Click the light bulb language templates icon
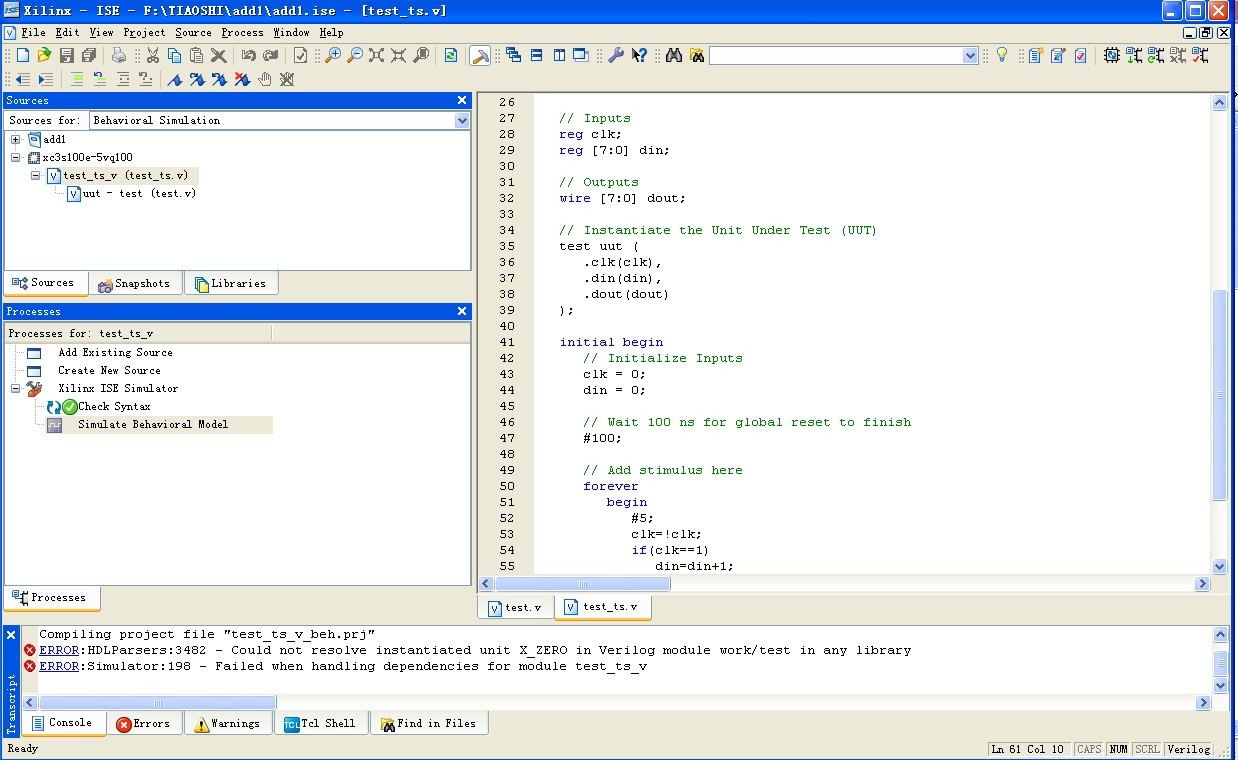 click(1001, 56)
